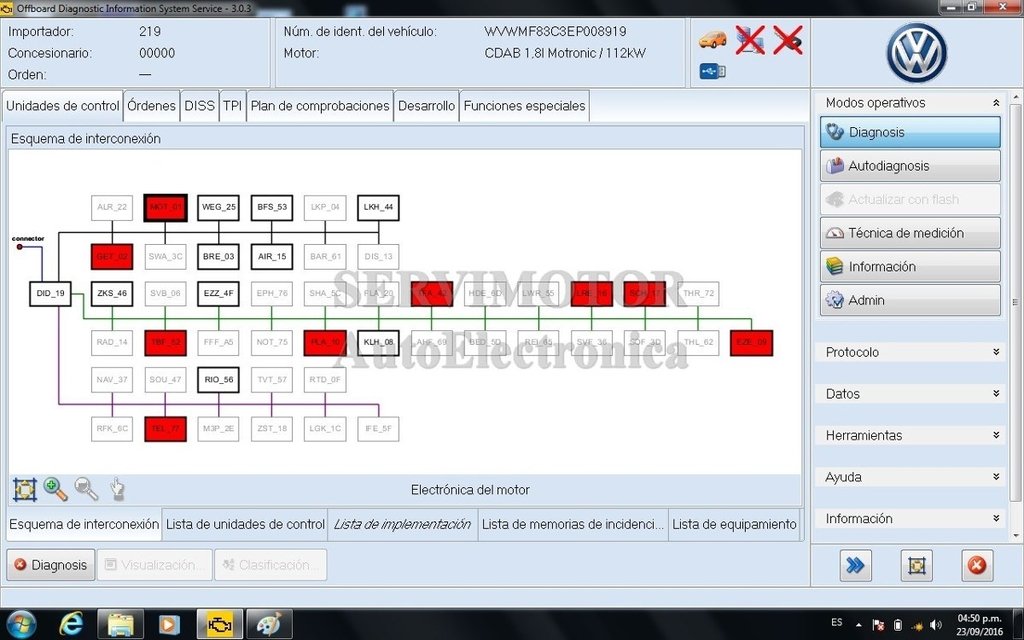Launch Internet Explorer from the taskbar
This screenshot has width=1024, height=640.
coord(71,624)
